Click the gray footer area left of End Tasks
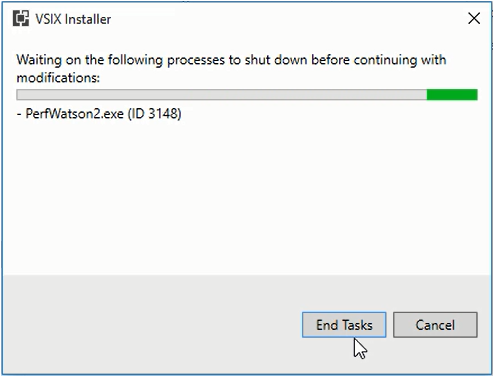Screen dimensions: 494x377 pos(152,325)
